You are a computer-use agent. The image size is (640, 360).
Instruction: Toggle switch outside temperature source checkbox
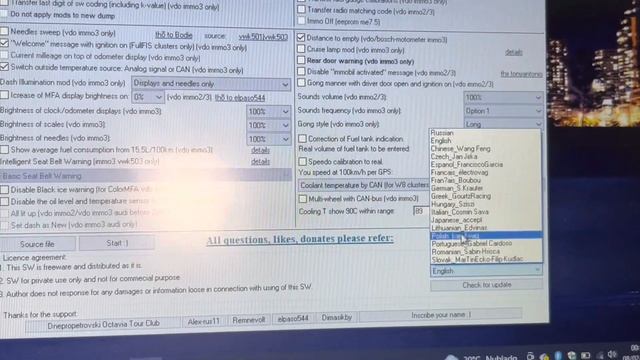[4, 67]
